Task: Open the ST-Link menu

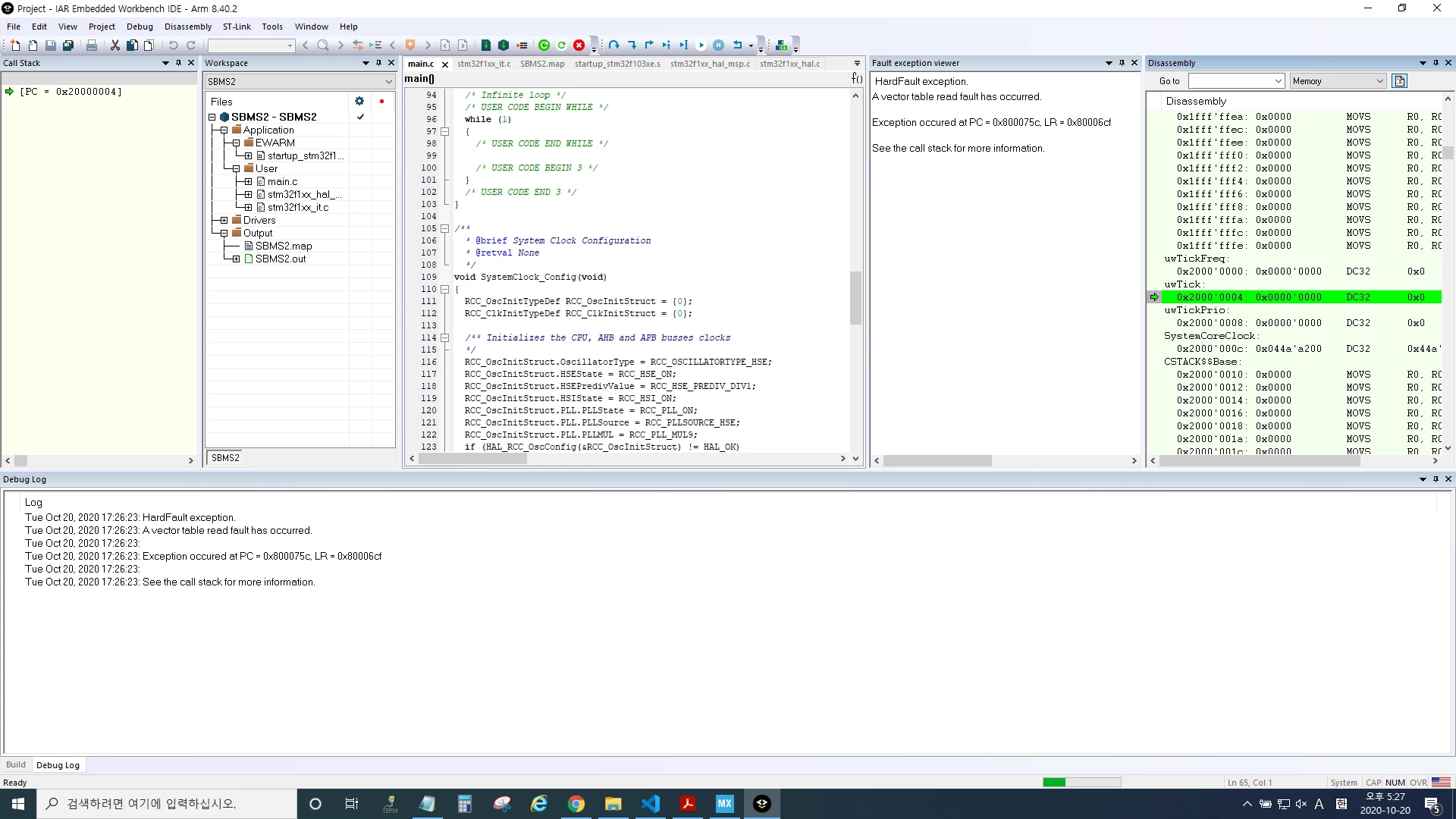Action: 237,27
